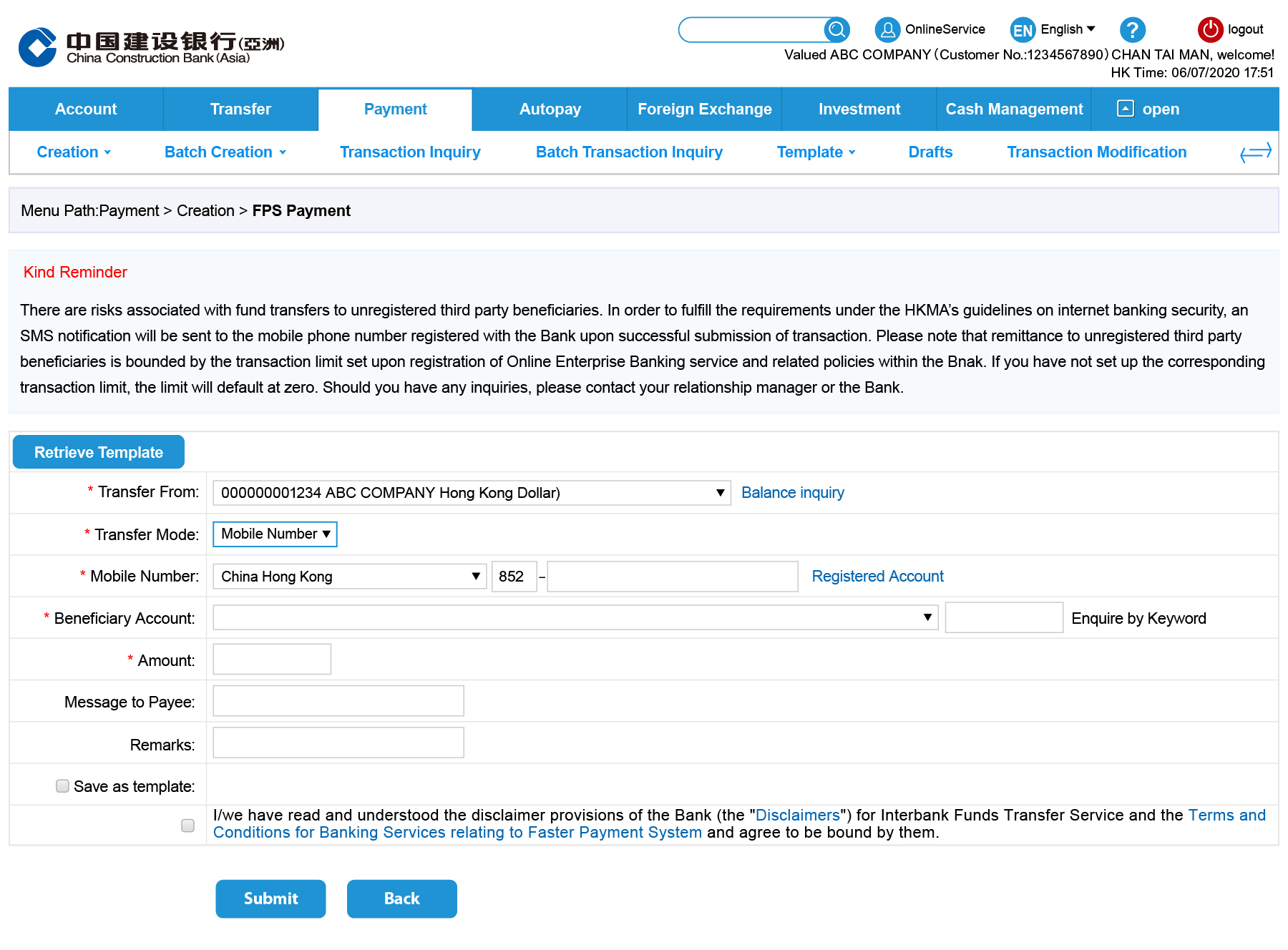Open the Registered Account link
The height and width of the screenshot is (950, 1288).
(x=877, y=576)
